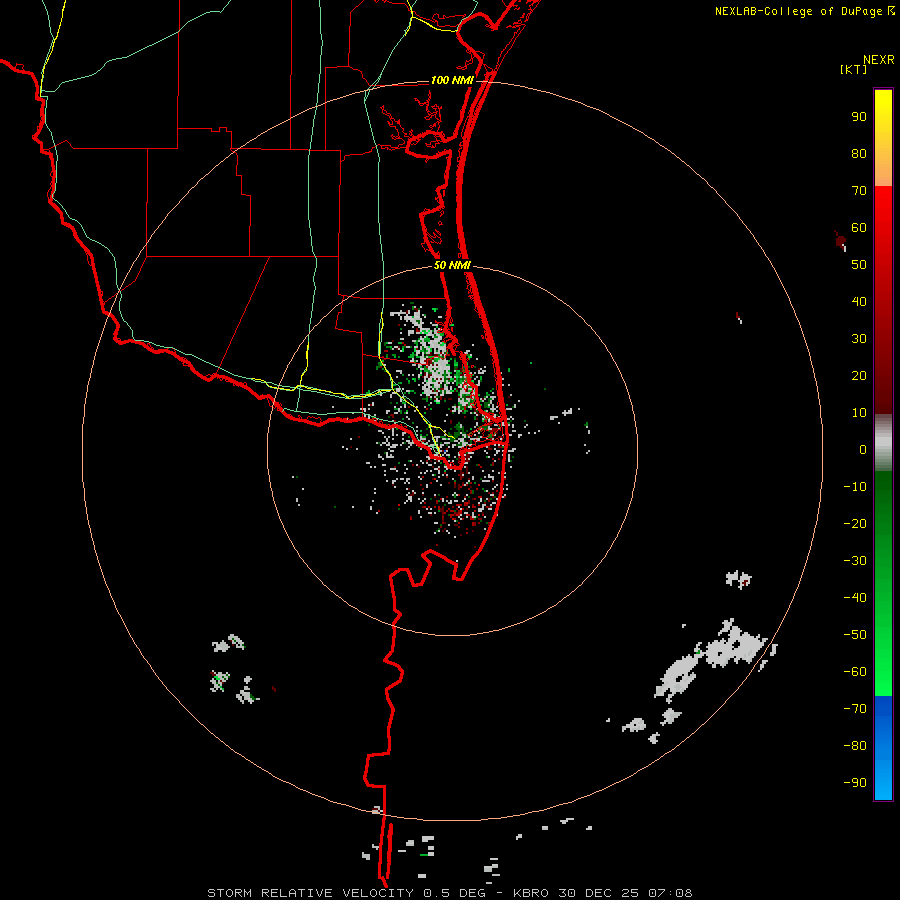Click the 'STORM RELATIVE VELOCITY 0.5 DEG' caption

click(x=346, y=893)
